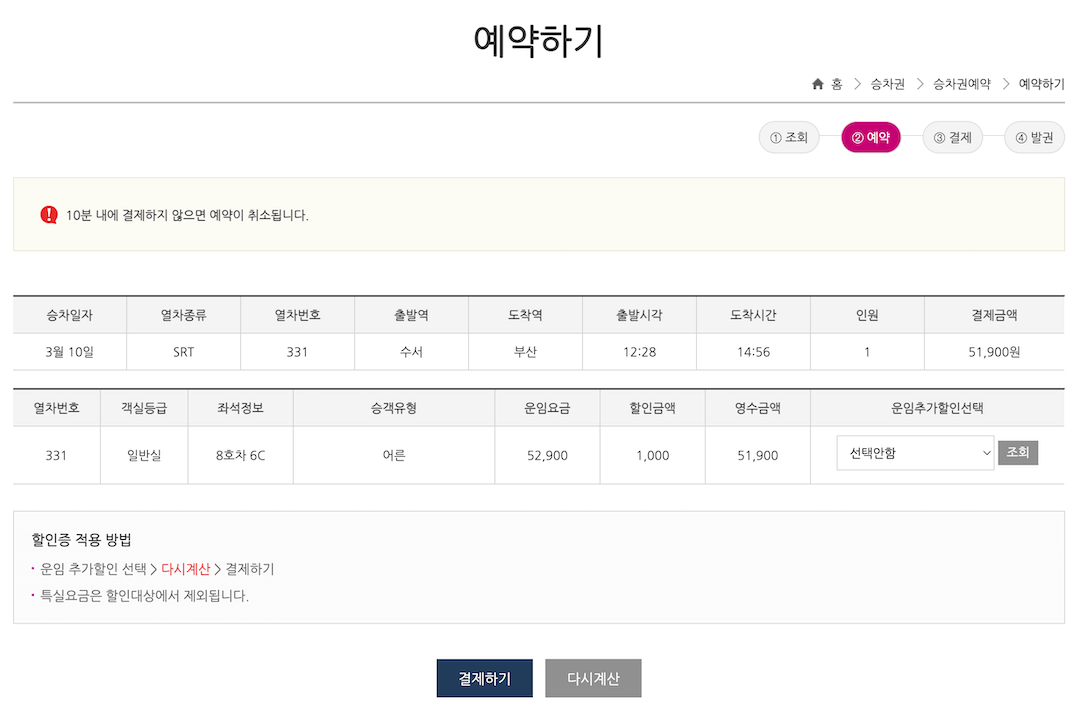Click the 운임추가할인선택 column header
This screenshot has width=1080, height=712.
click(937, 408)
